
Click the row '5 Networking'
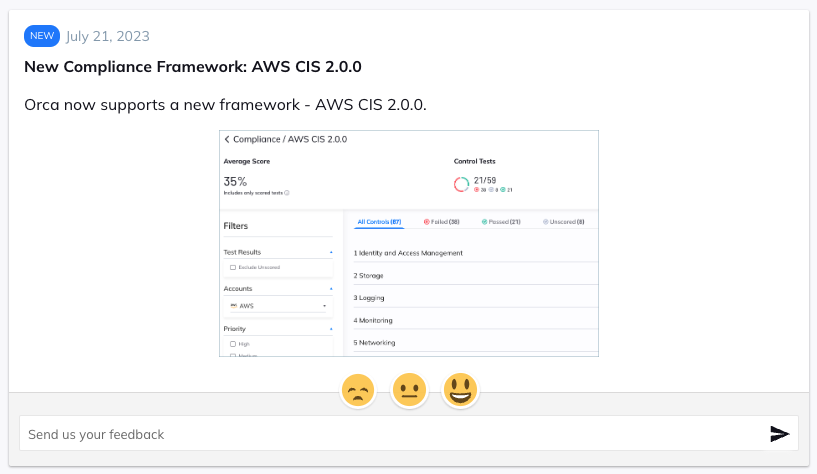coord(475,342)
